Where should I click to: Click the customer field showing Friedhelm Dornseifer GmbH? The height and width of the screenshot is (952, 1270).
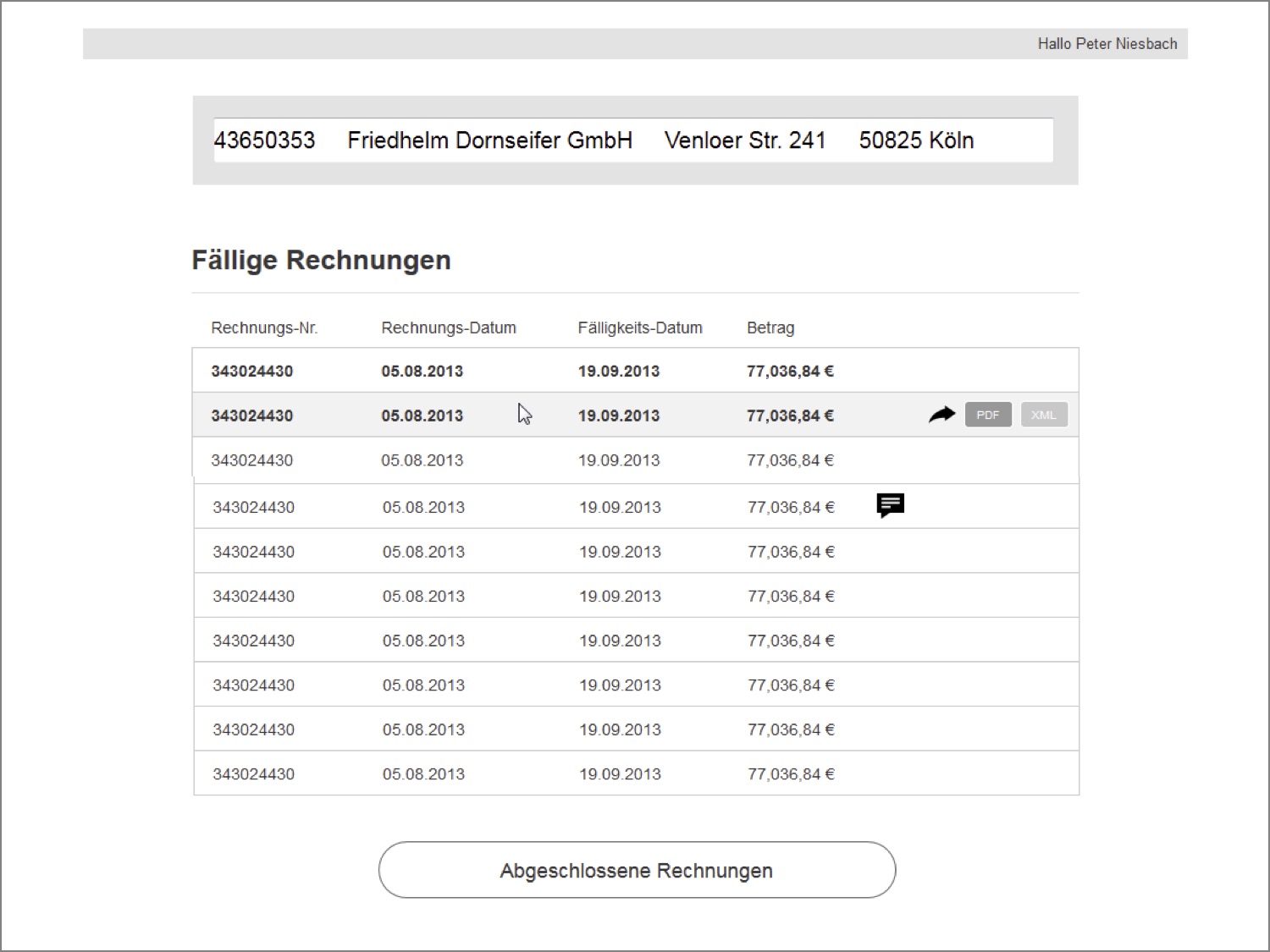point(633,140)
